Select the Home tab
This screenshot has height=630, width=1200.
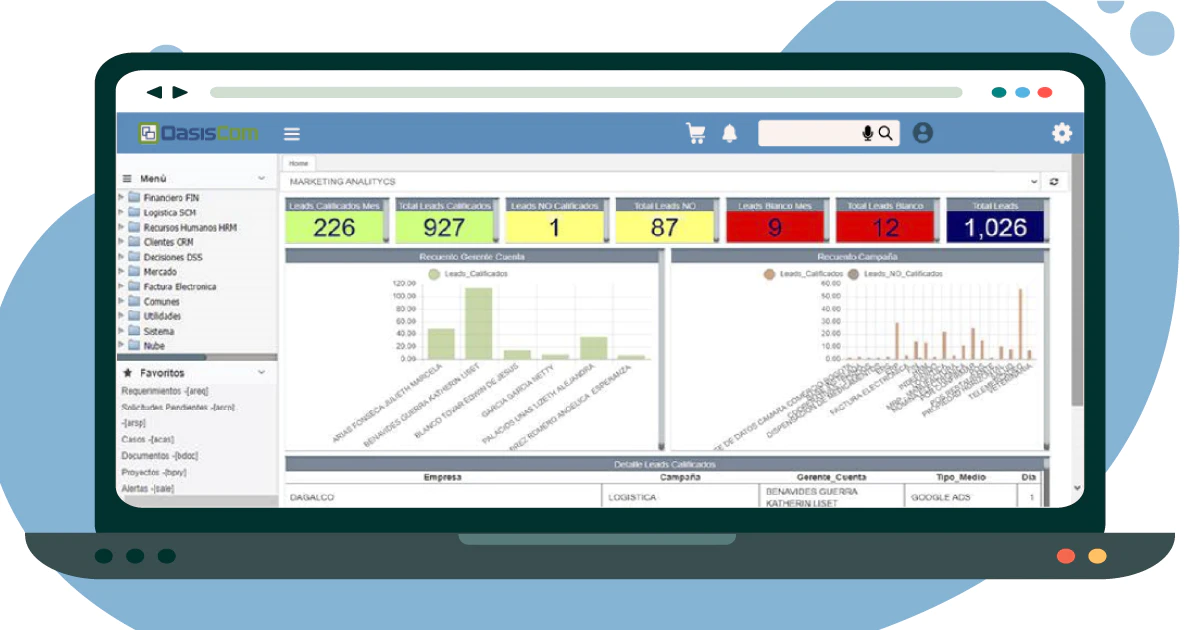point(299,162)
